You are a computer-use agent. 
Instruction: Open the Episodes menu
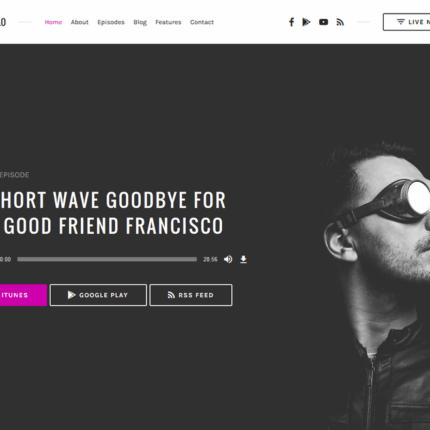click(x=111, y=22)
